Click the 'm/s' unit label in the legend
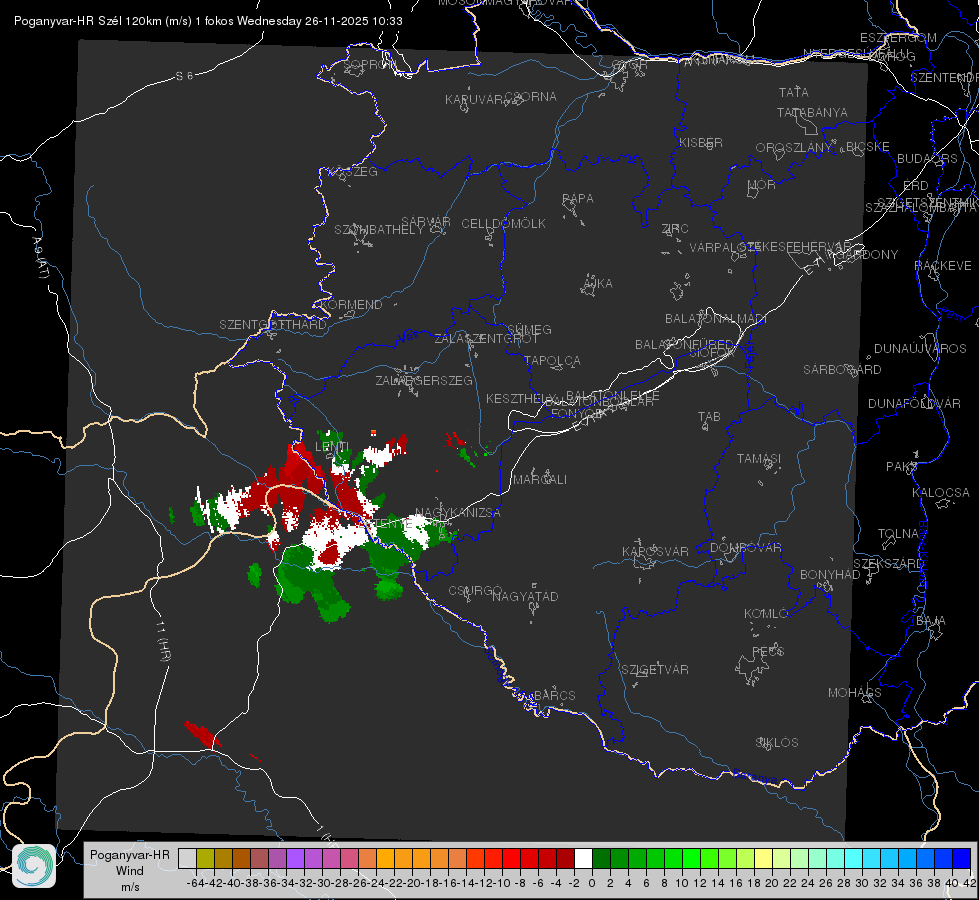 [x=130, y=887]
